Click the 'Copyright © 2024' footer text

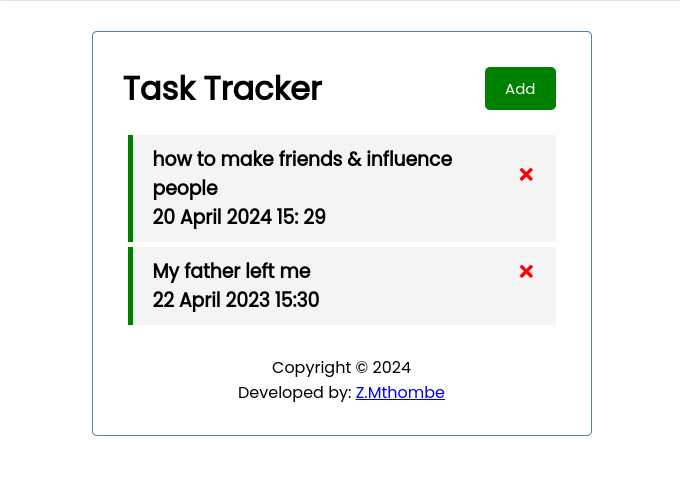pyautogui.click(x=341, y=368)
